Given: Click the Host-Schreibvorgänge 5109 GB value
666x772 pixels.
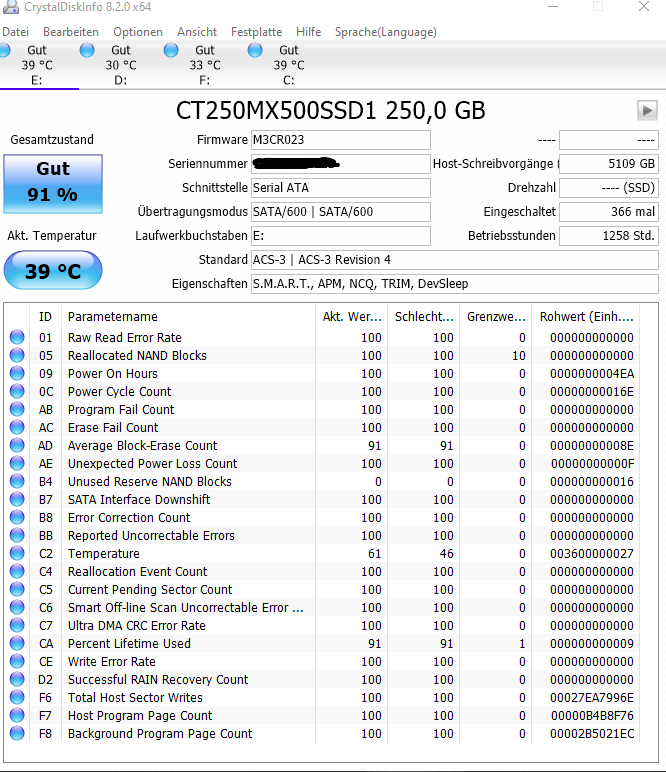Looking at the screenshot, I should 609,163.
